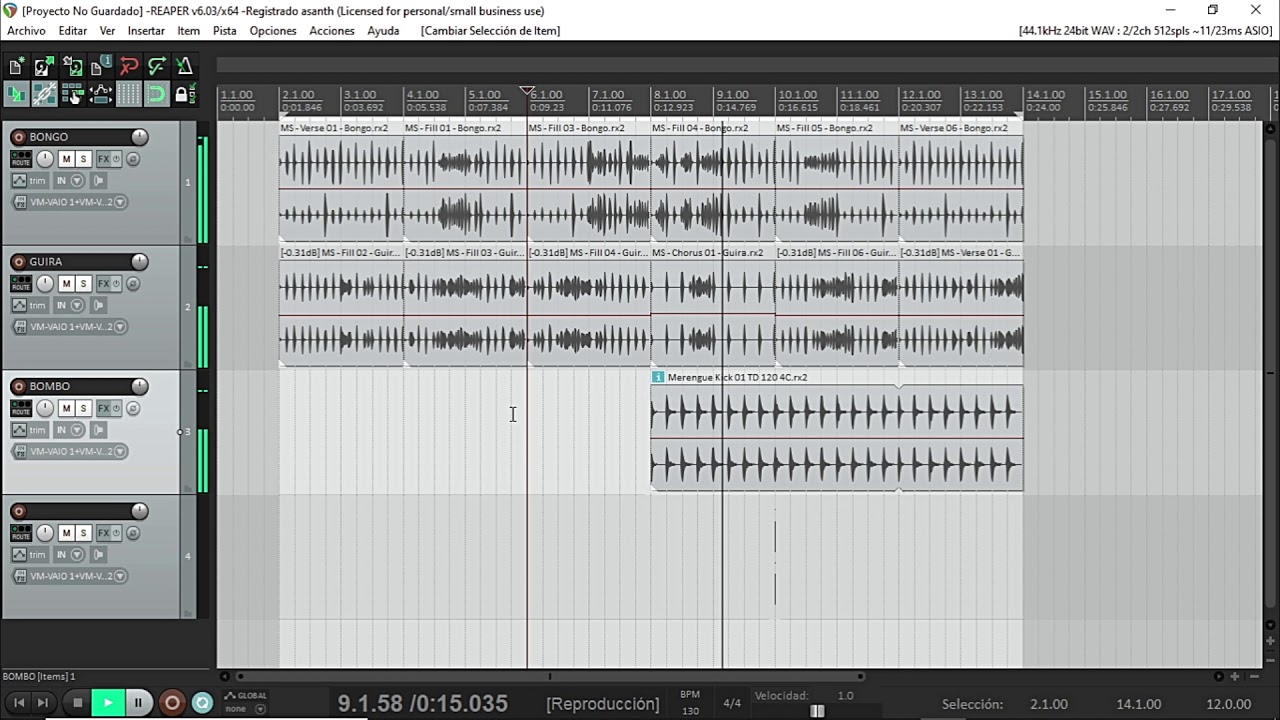Open envelope/trim button on BONGO track
The height and width of the screenshot is (720, 1280).
30,181
